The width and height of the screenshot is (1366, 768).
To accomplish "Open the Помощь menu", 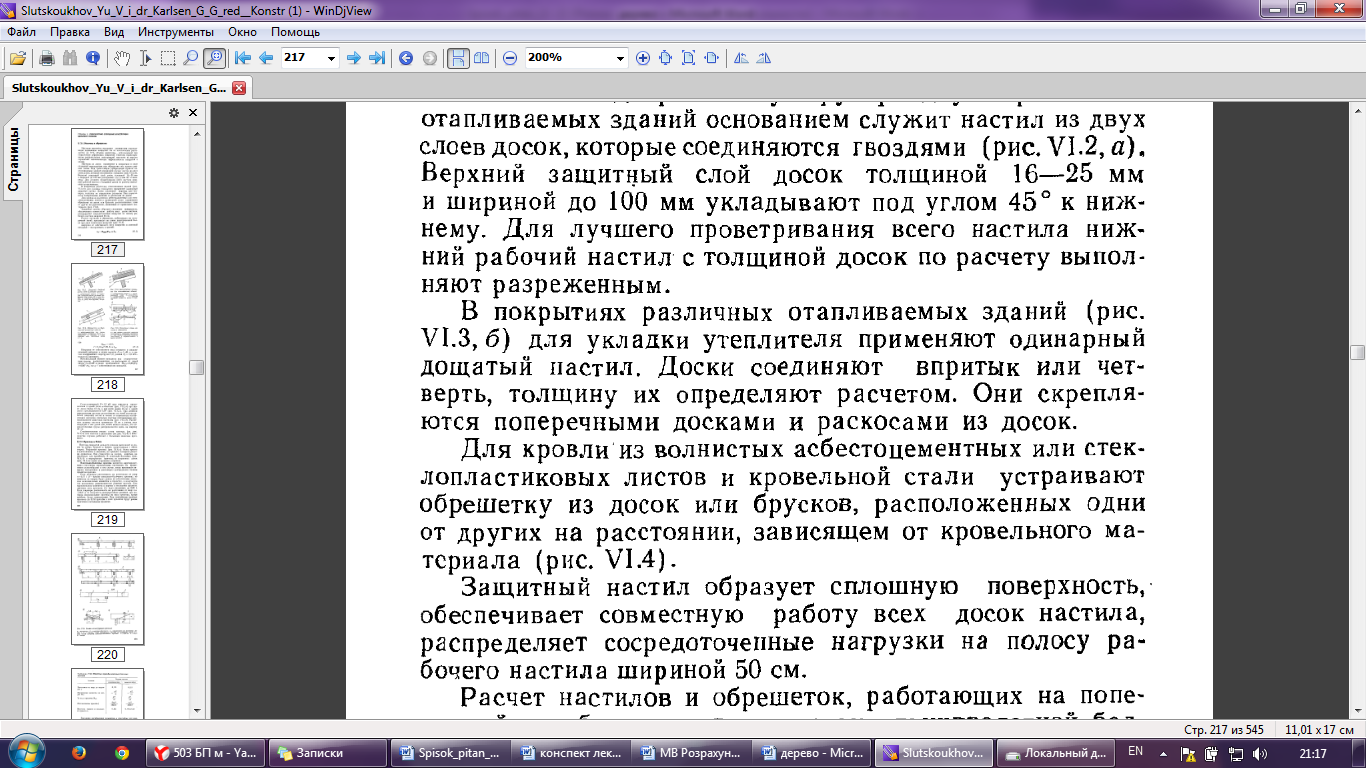I will [x=295, y=32].
